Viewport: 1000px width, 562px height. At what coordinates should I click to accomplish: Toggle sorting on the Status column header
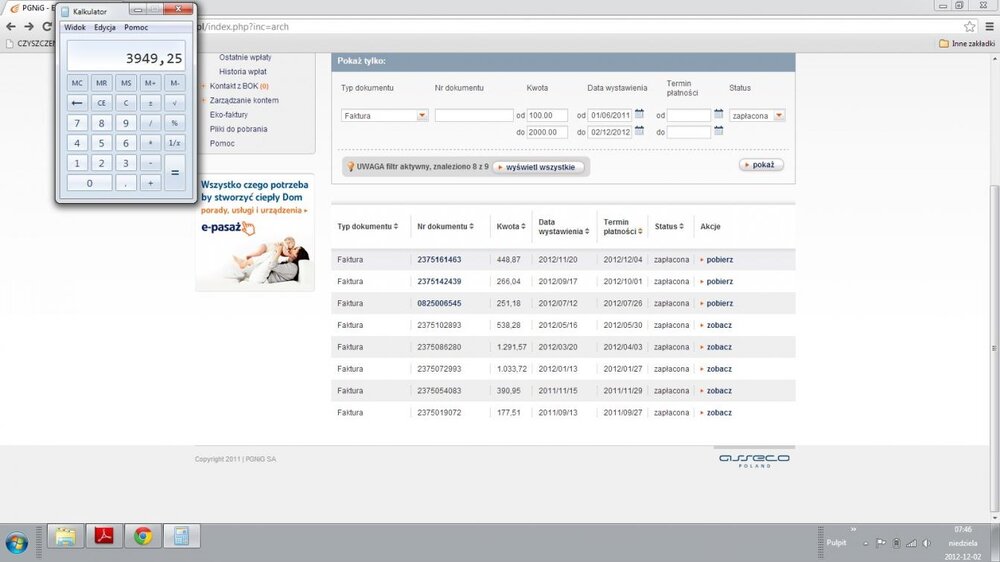pyautogui.click(x=666, y=227)
